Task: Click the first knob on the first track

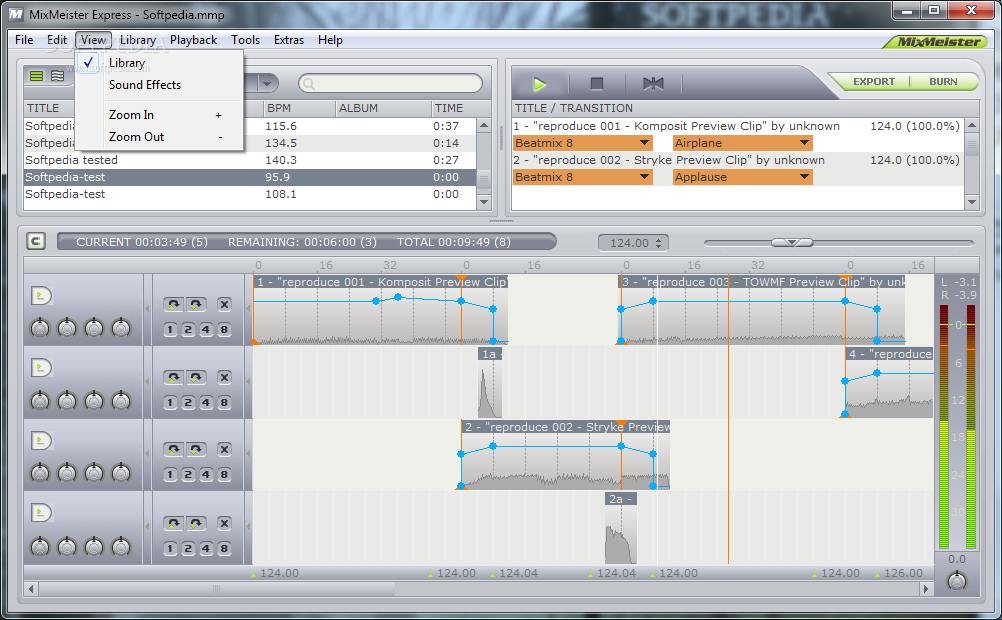Action: pyautogui.click(x=40, y=328)
